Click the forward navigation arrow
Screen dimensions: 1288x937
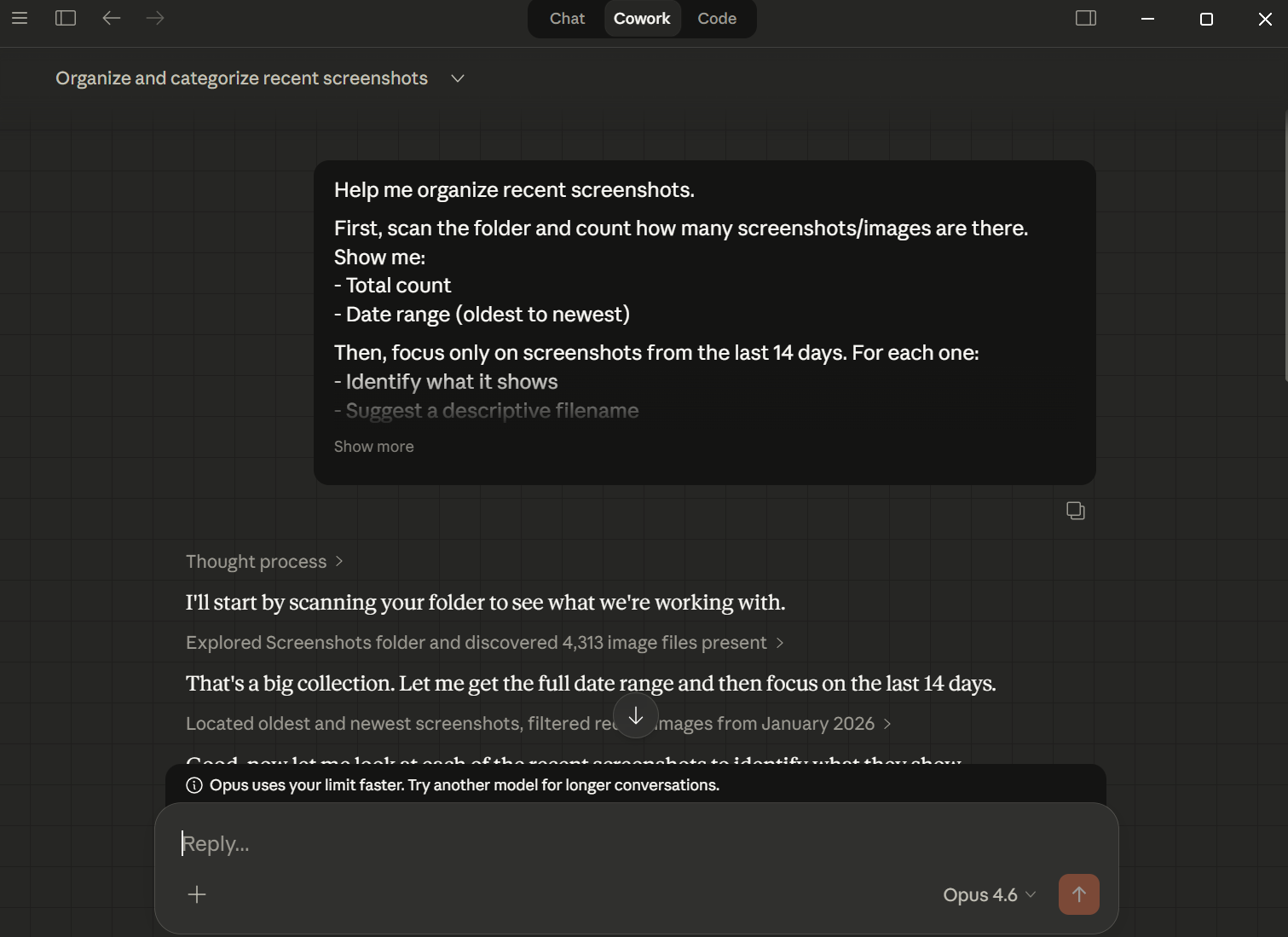point(155,18)
